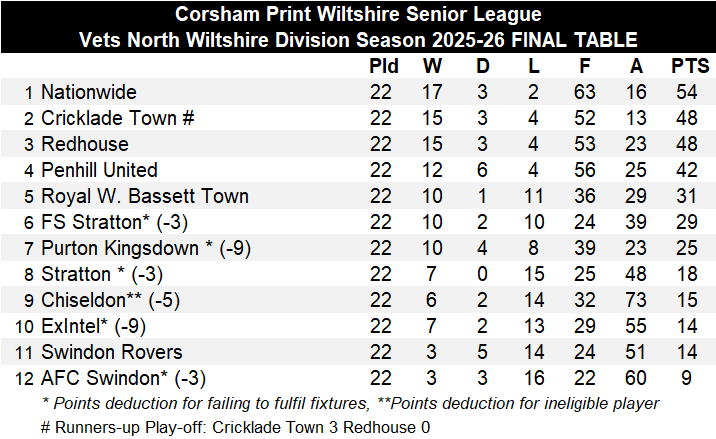Click the Corsham Print Wiltshire Senior League title
Viewport: 716px width, 439px height.
[358, 14]
